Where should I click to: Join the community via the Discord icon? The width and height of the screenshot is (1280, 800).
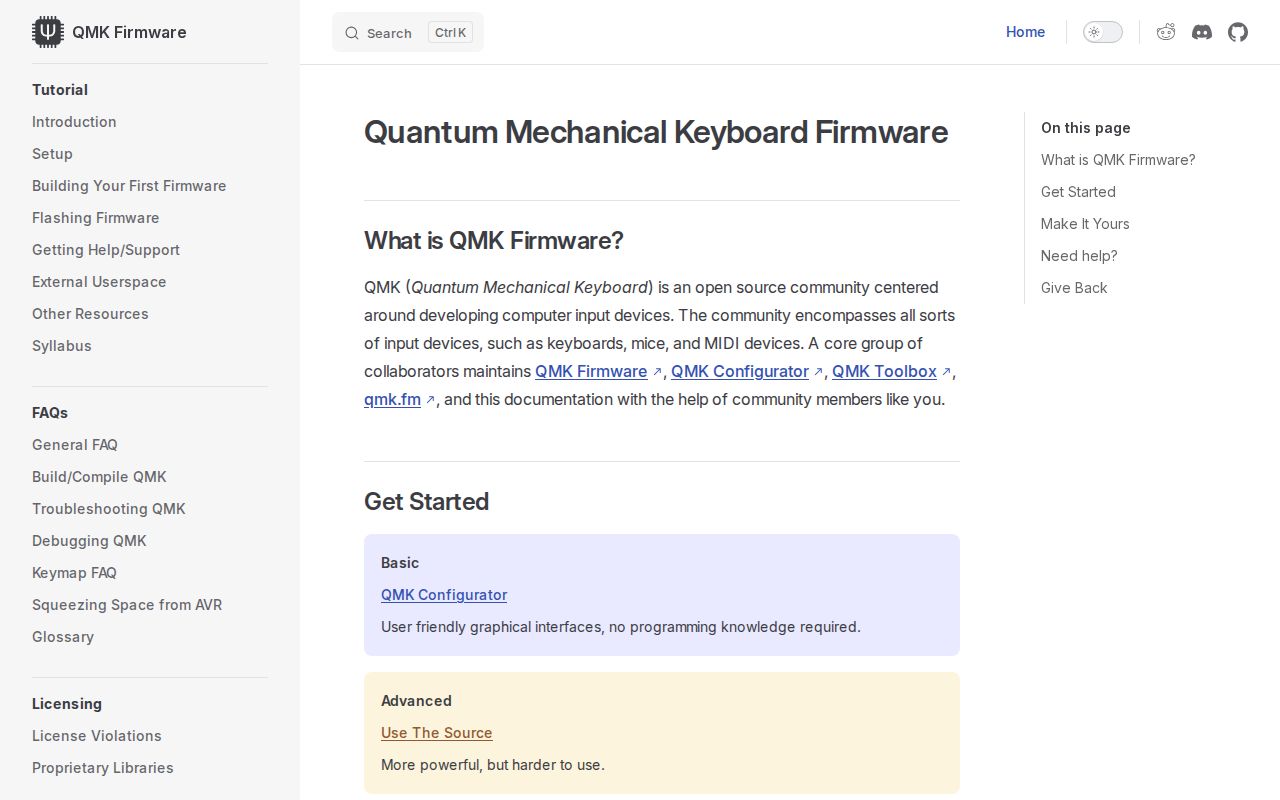[1202, 32]
